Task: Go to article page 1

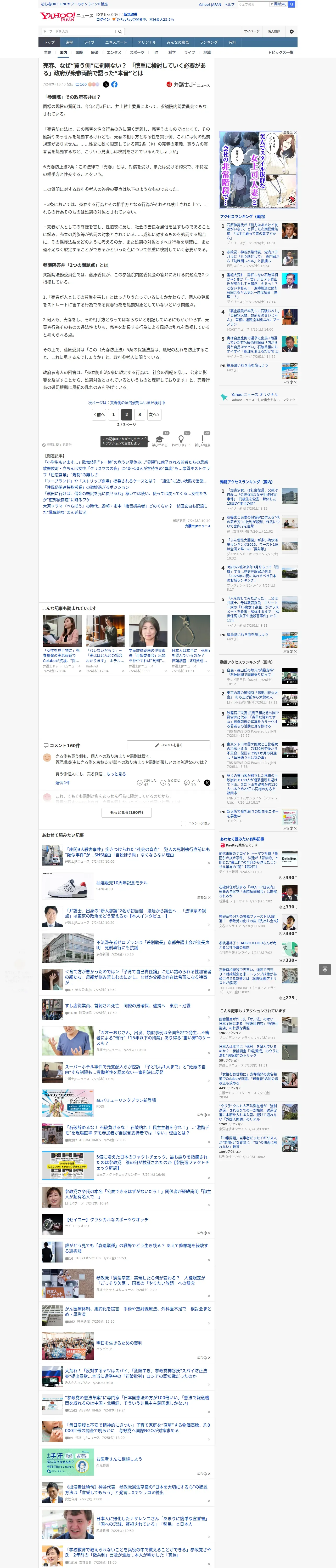Action: [113, 414]
